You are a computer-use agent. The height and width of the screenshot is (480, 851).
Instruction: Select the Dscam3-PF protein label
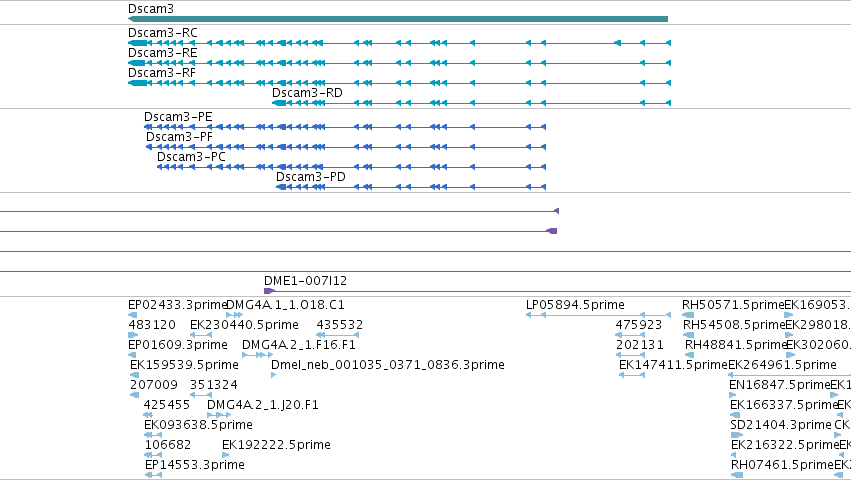[x=179, y=137]
